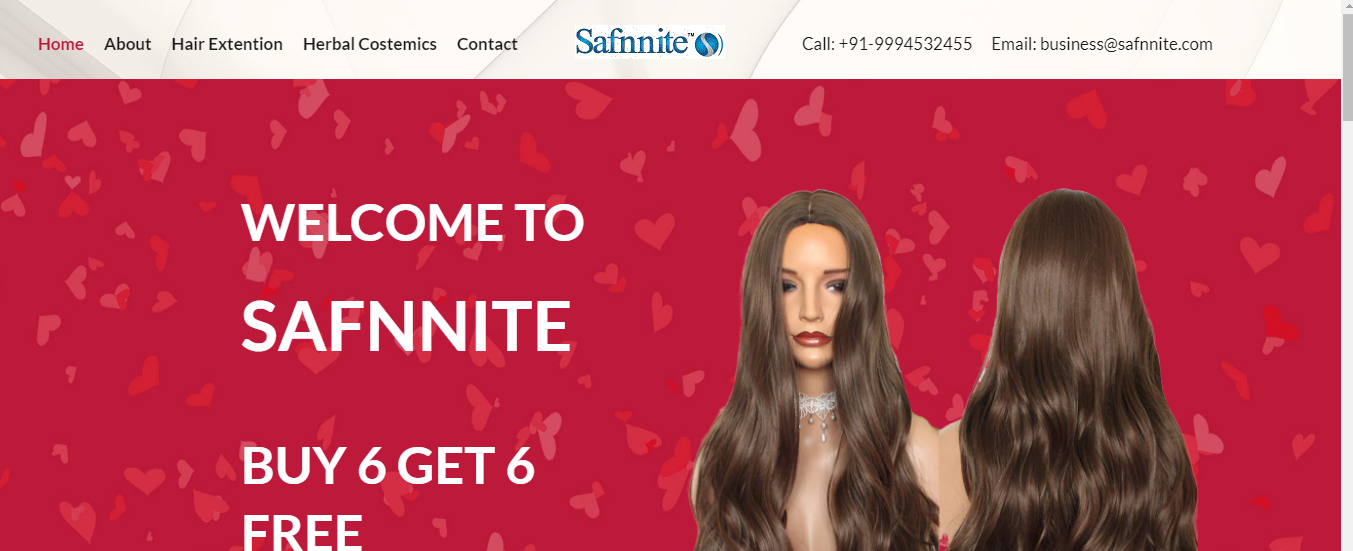This screenshot has height=551, width=1353.
Task: Open the Contact page link
Action: tap(487, 44)
